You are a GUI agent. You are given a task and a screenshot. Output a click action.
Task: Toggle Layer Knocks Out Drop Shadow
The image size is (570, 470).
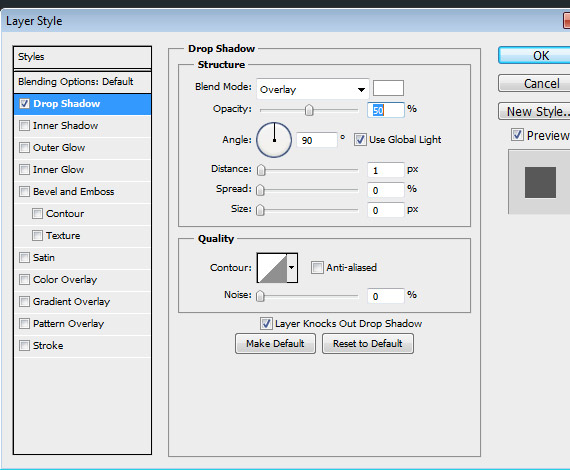266,324
